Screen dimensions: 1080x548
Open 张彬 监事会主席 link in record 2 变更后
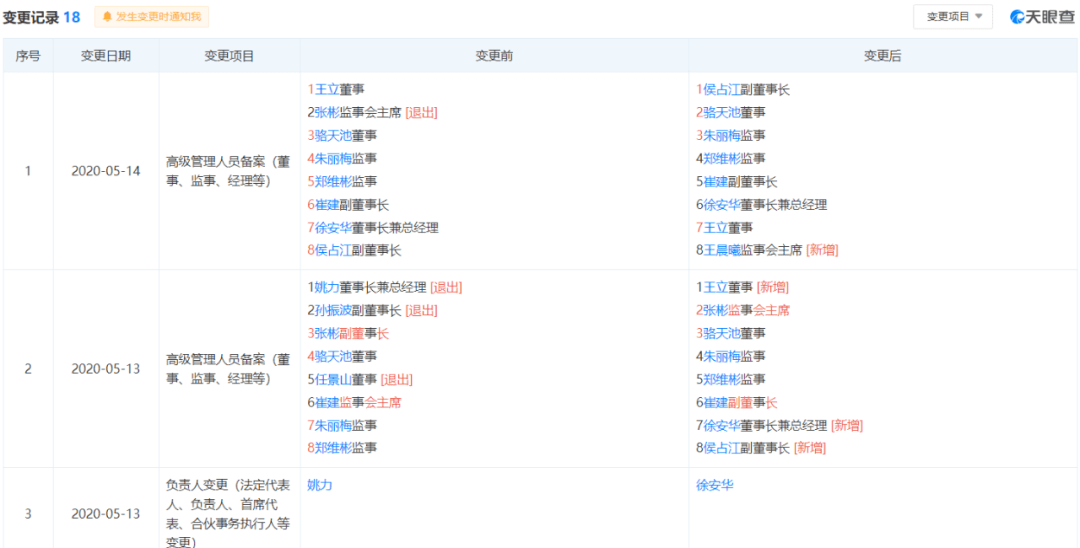(716, 310)
